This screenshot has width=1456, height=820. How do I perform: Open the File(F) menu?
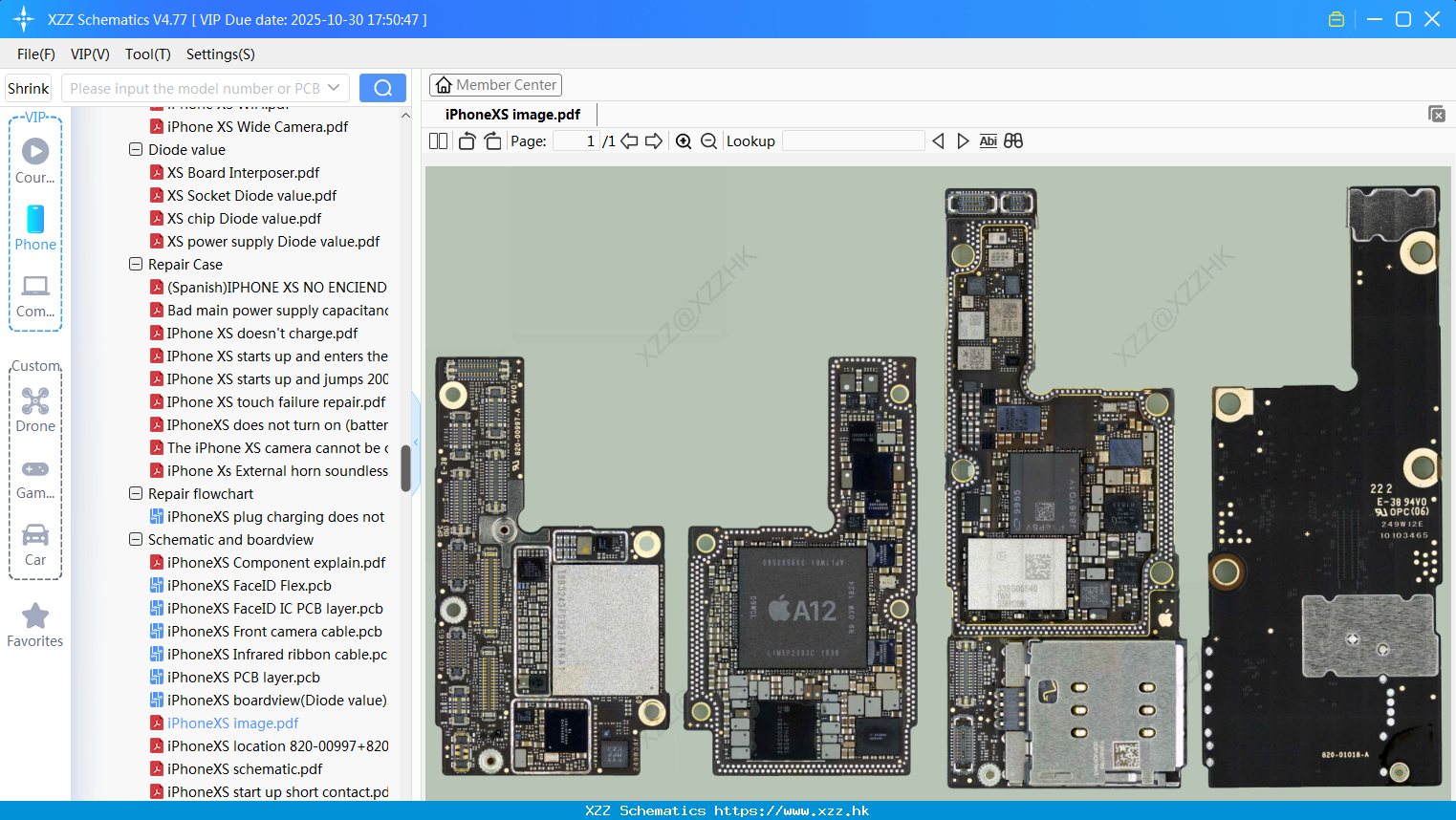(x=36, y=54)
